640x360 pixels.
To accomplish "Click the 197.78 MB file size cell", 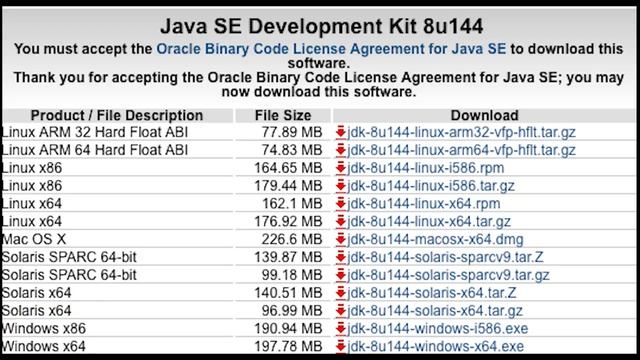I will (x=288, y=347).
